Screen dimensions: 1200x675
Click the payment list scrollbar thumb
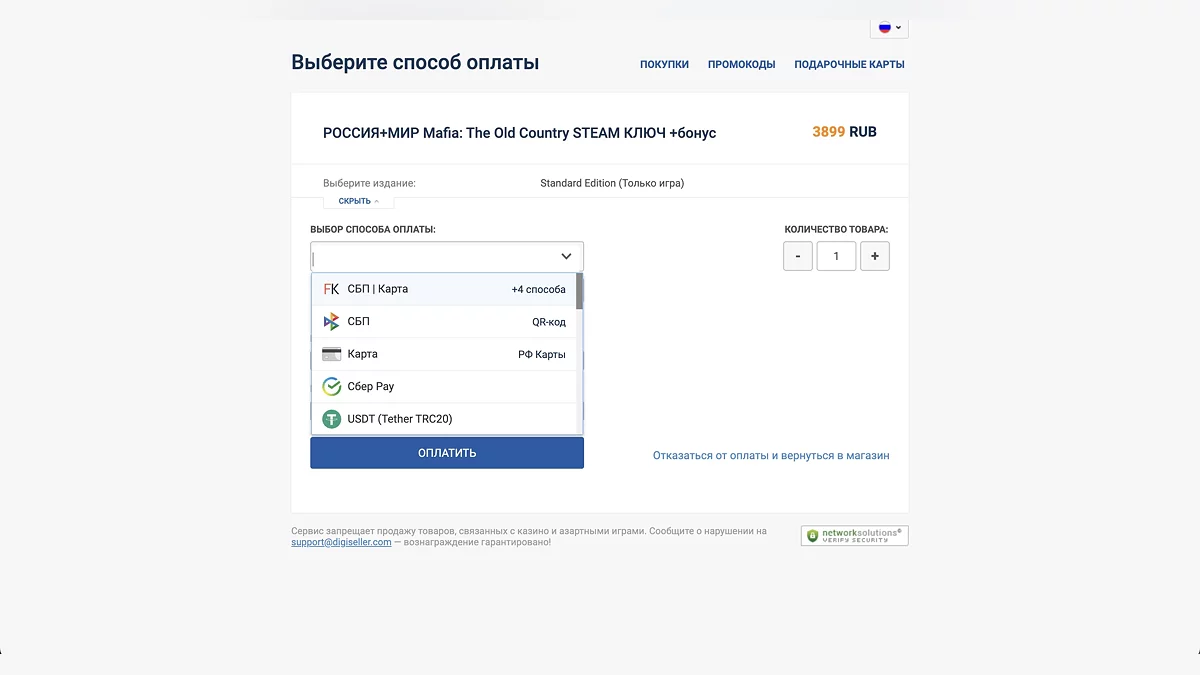[580, 291]
